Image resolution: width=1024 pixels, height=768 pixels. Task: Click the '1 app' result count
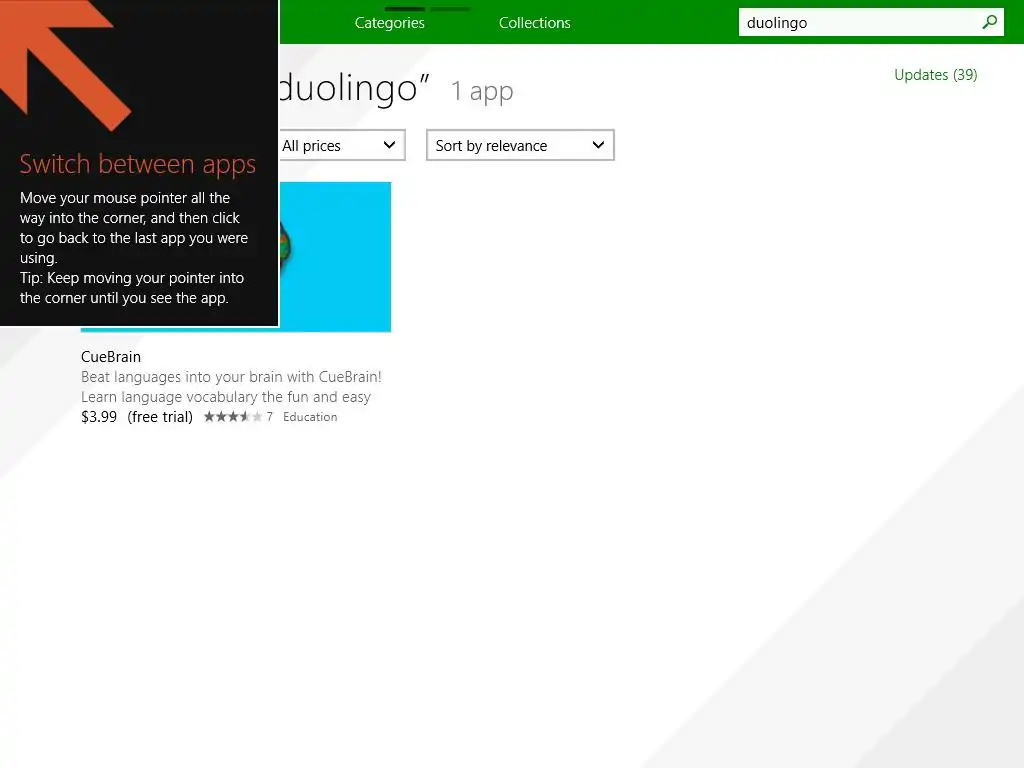pyautogui.click(x=482, y=91)
